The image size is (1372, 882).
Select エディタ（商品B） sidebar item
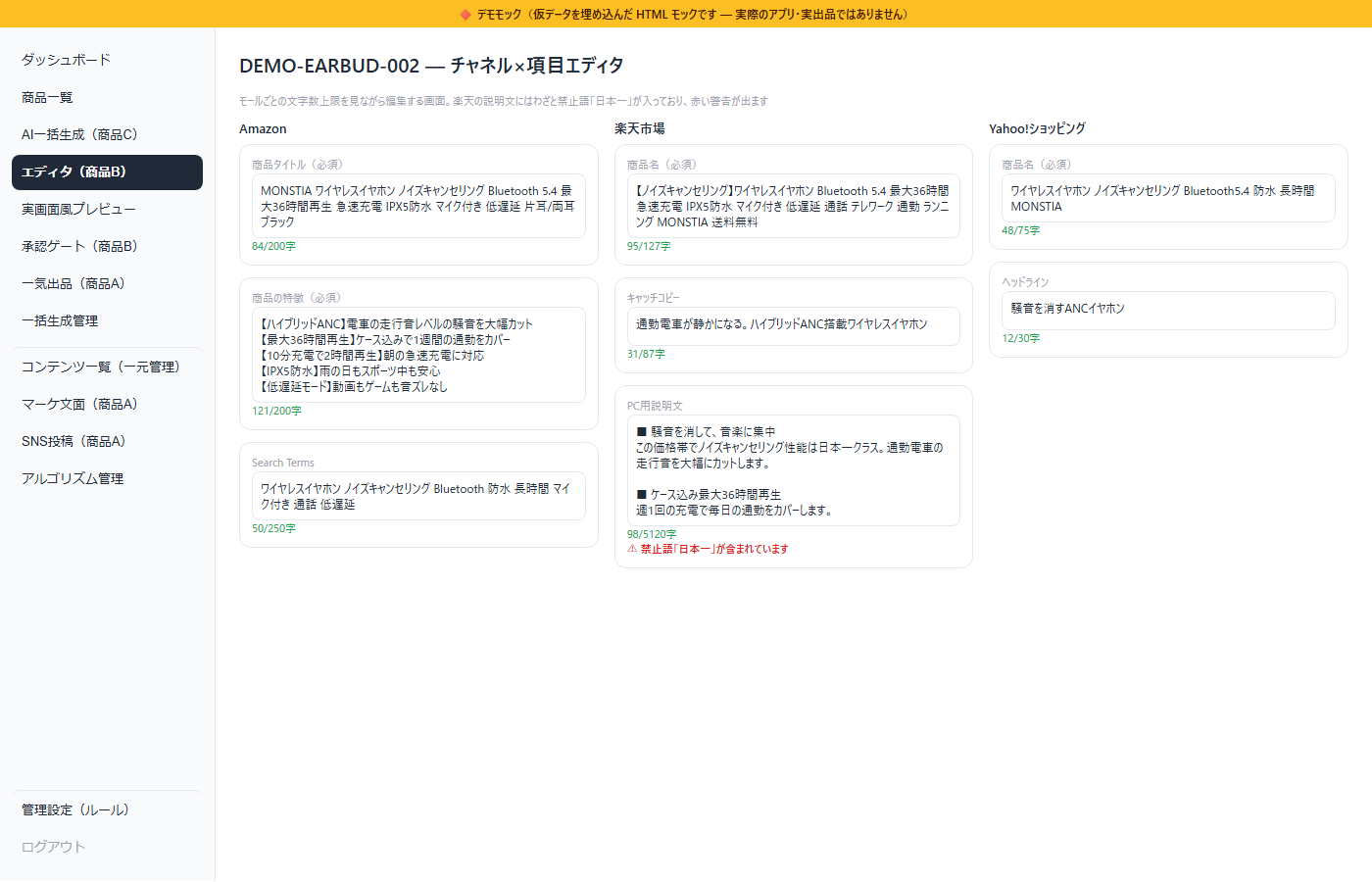point(107,171)
